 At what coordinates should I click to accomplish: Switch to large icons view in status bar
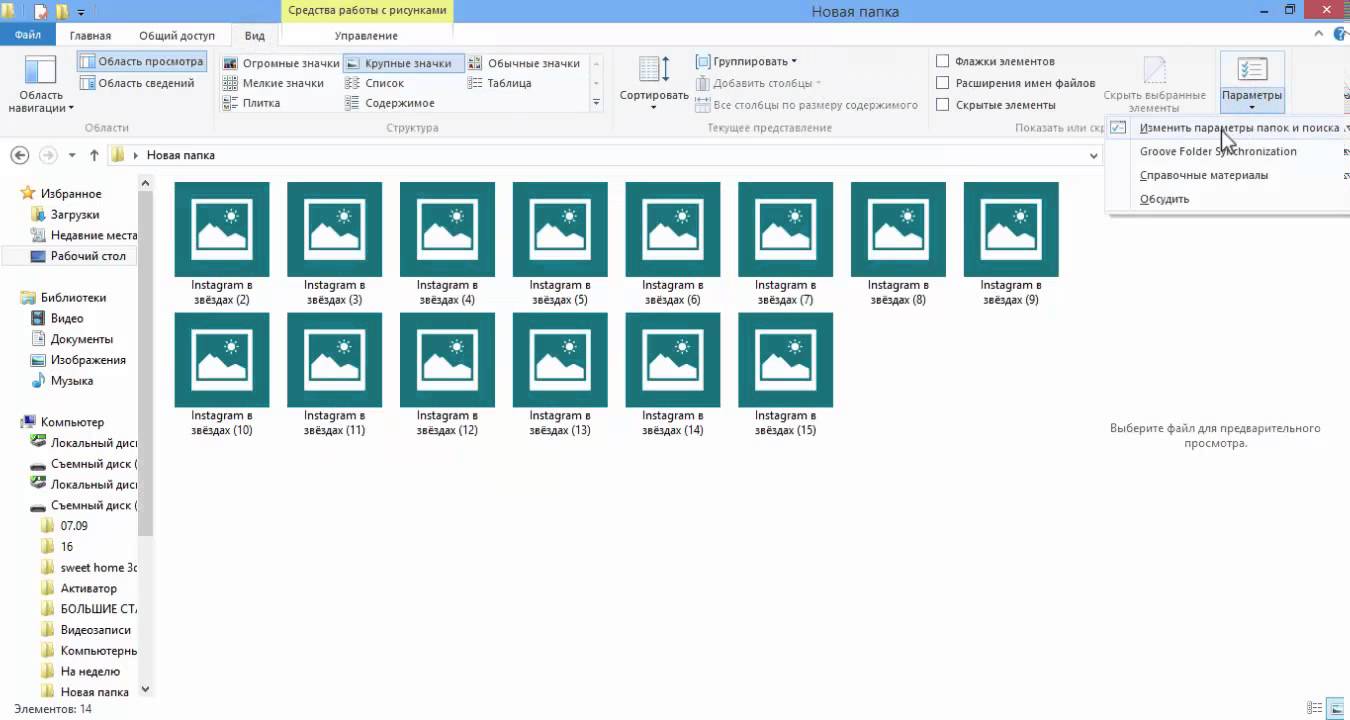click(1335, 709)
